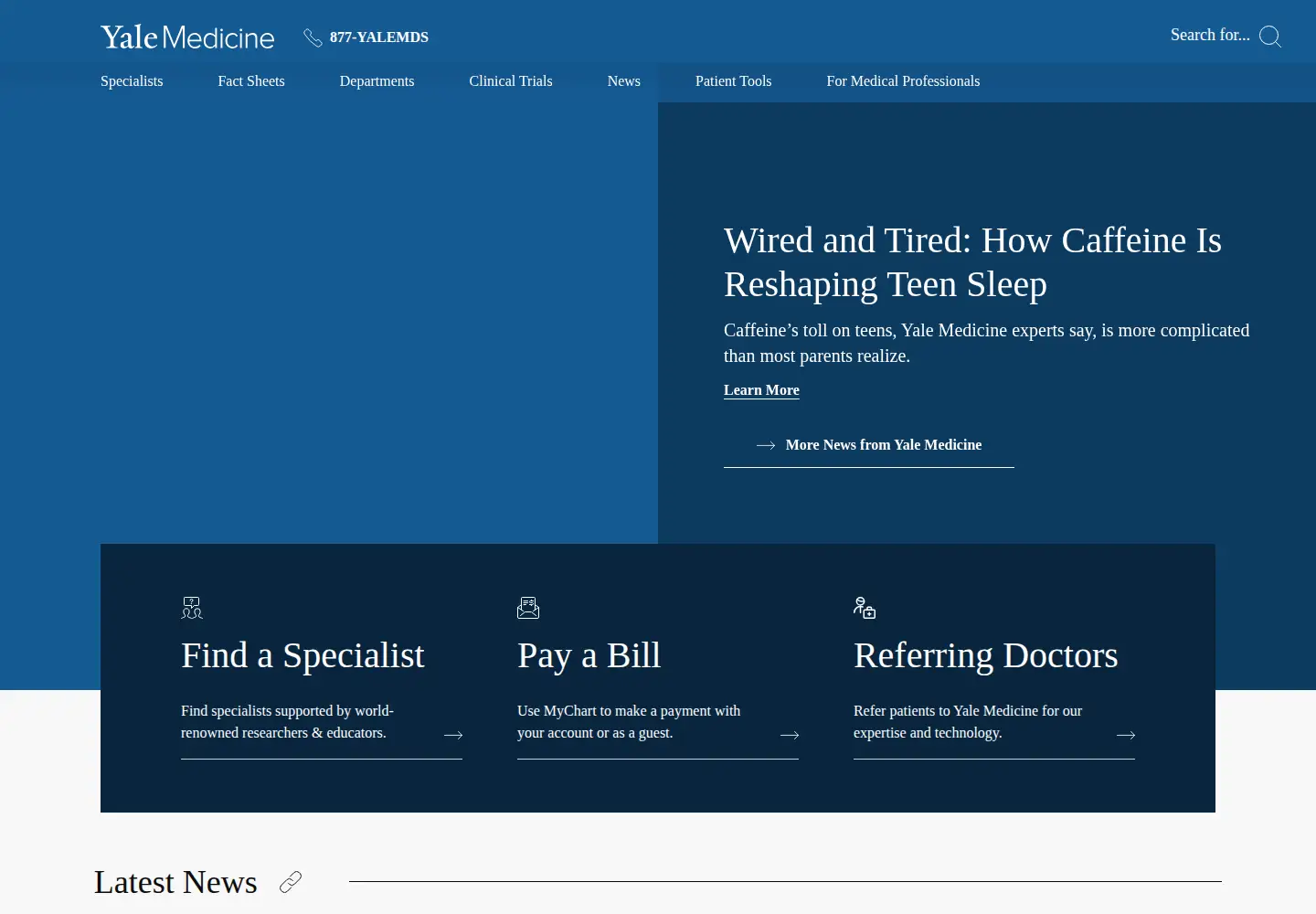
Task: Focus the Search for... field
Action: [1210, 35]
